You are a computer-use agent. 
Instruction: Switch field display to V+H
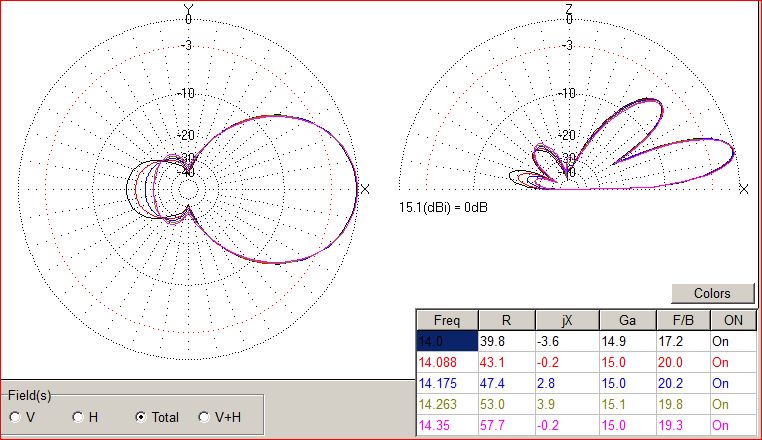click(x=204, y=417)
